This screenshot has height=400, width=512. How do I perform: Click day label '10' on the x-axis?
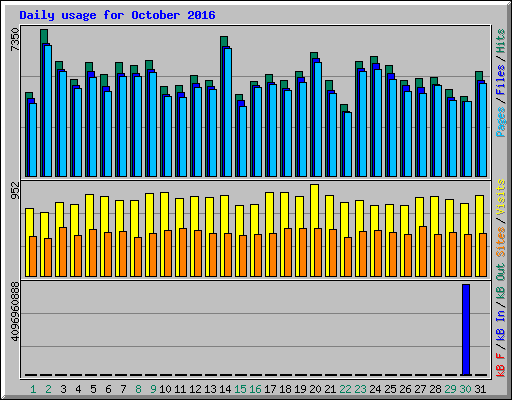pos(165,389)
